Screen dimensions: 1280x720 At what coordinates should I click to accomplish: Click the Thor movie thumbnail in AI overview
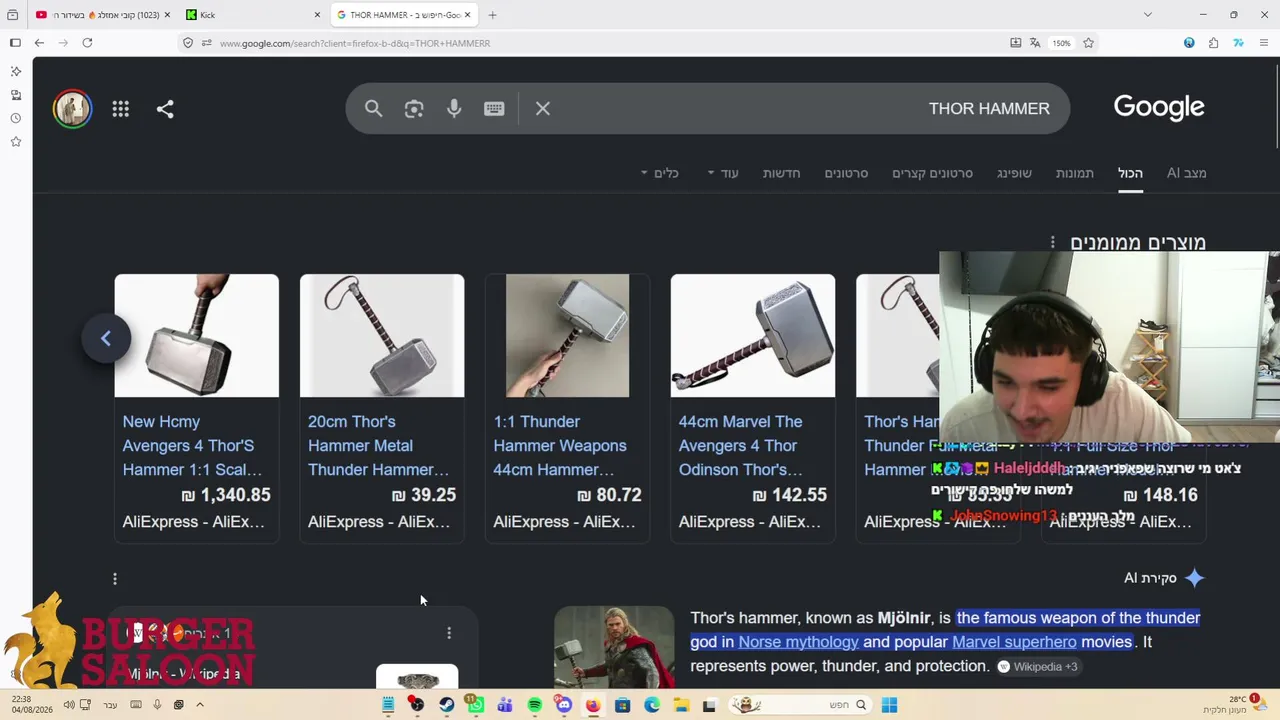click(x=614, y=647)
